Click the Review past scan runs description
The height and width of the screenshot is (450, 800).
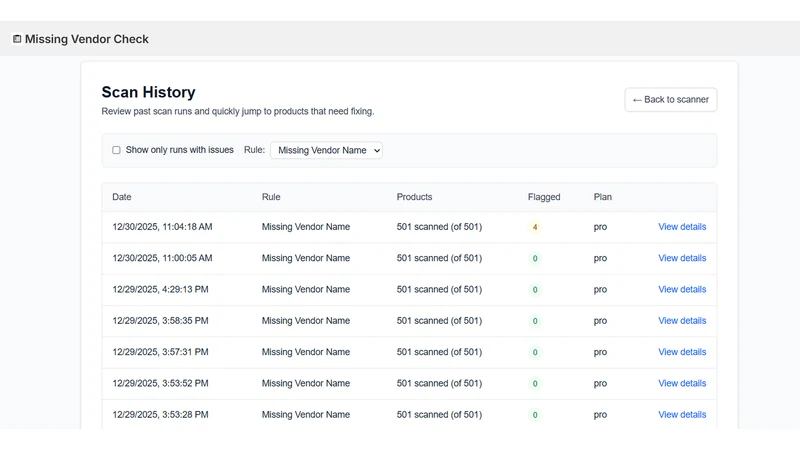point(238,111)
